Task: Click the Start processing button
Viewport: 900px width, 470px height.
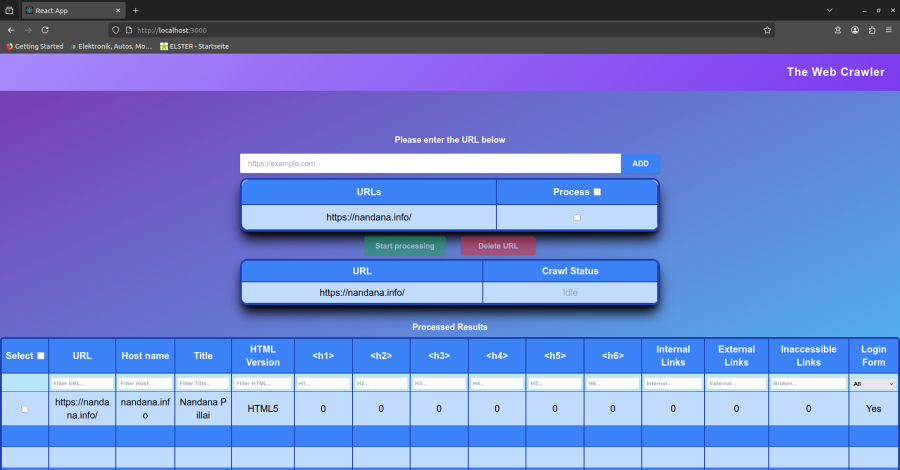Action: (404, 246)
